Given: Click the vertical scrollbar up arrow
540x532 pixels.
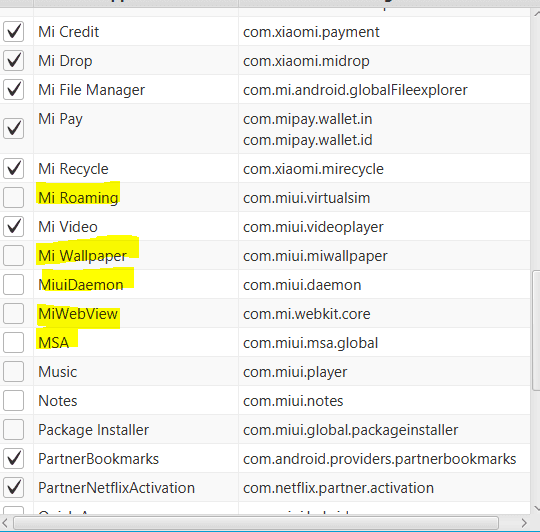Looking at the screenshot, I should pyautogui.click(x=537, y=13).
